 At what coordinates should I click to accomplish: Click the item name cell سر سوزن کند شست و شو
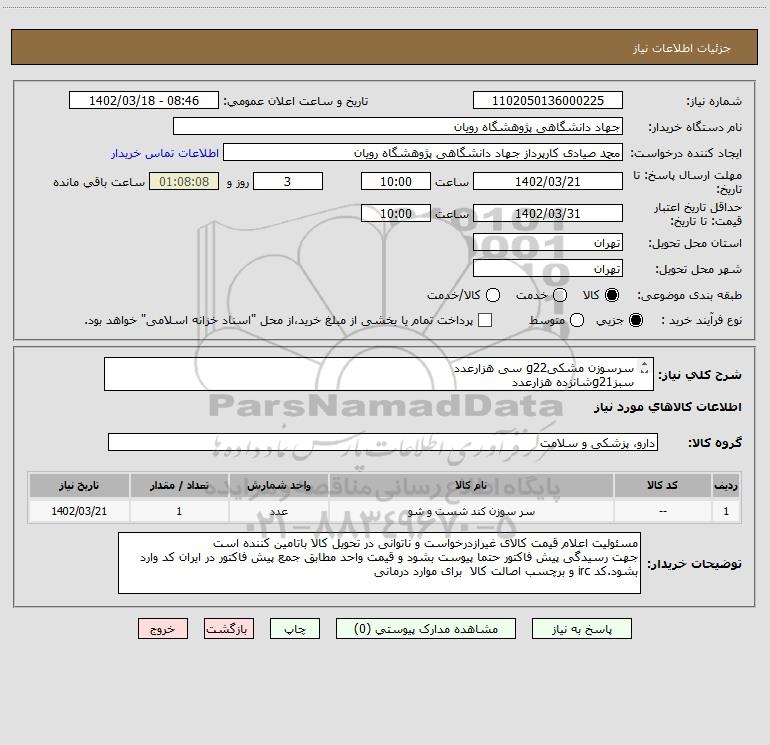[471, 511]
